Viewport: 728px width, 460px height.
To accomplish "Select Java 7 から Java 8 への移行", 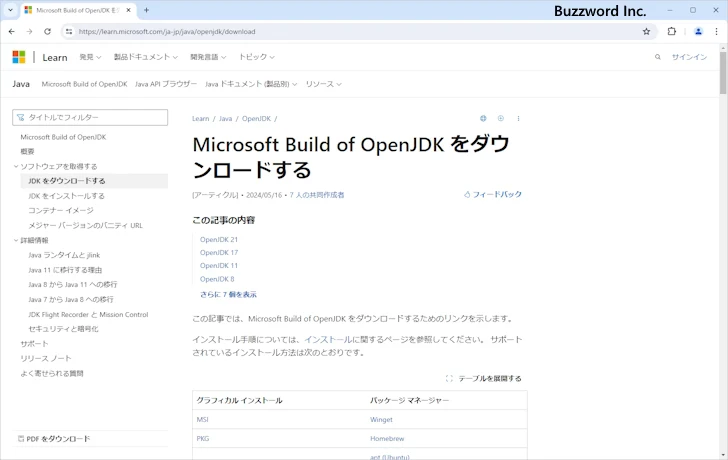I will [71, 299].
